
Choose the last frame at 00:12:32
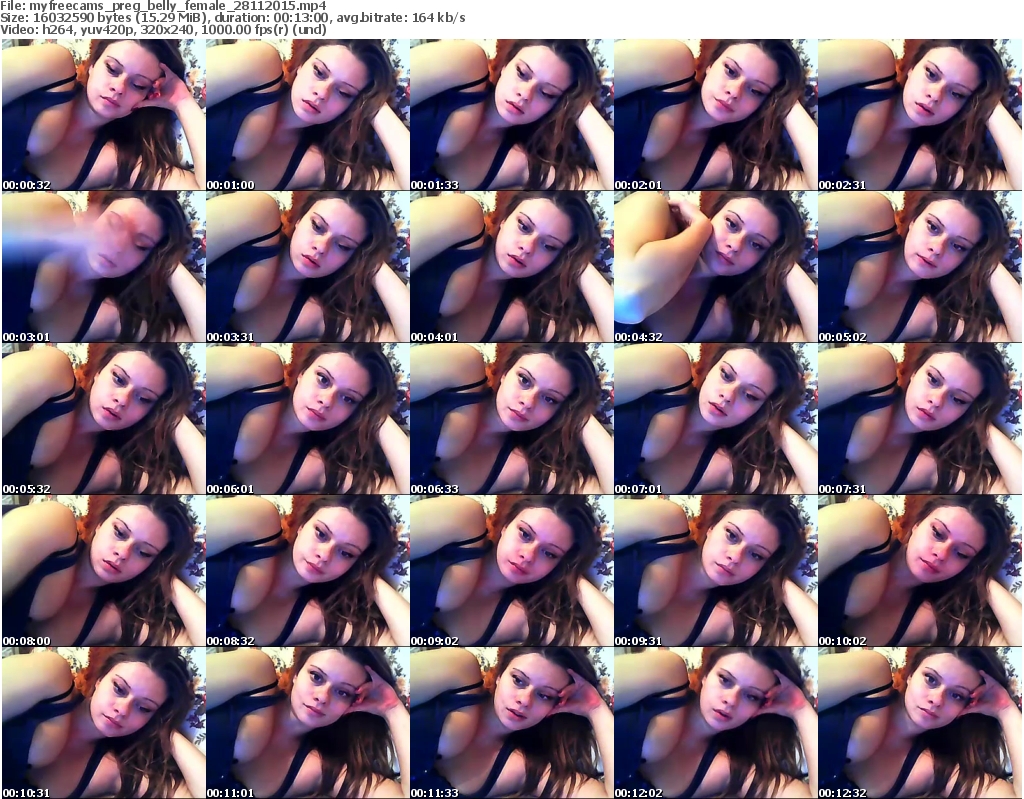pyautogui.click(x=920, y=723)
